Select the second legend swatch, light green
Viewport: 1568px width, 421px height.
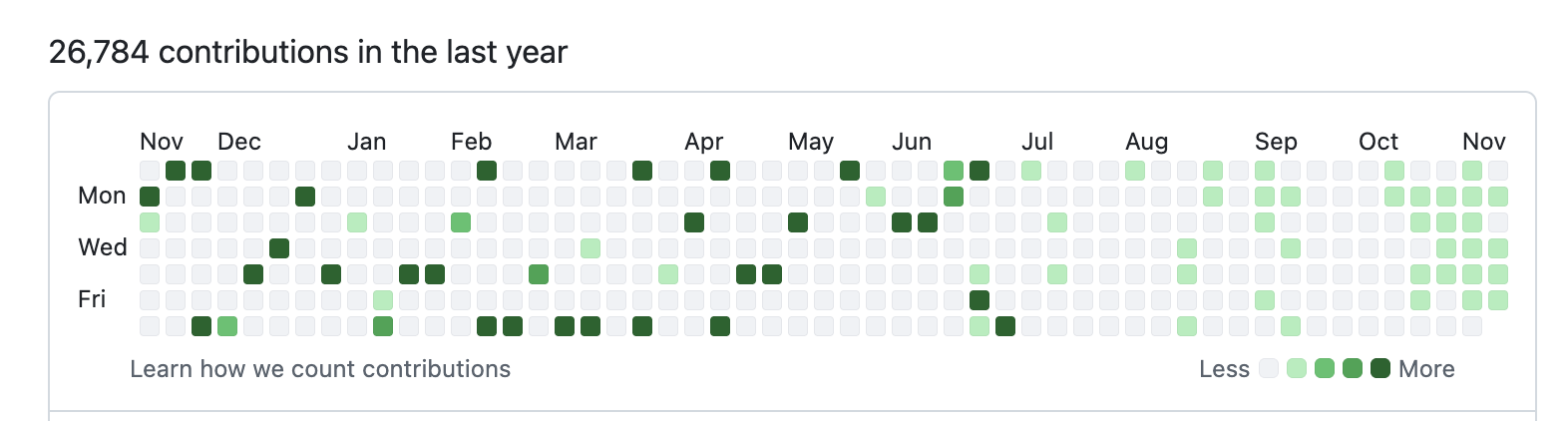(1297, 369)
